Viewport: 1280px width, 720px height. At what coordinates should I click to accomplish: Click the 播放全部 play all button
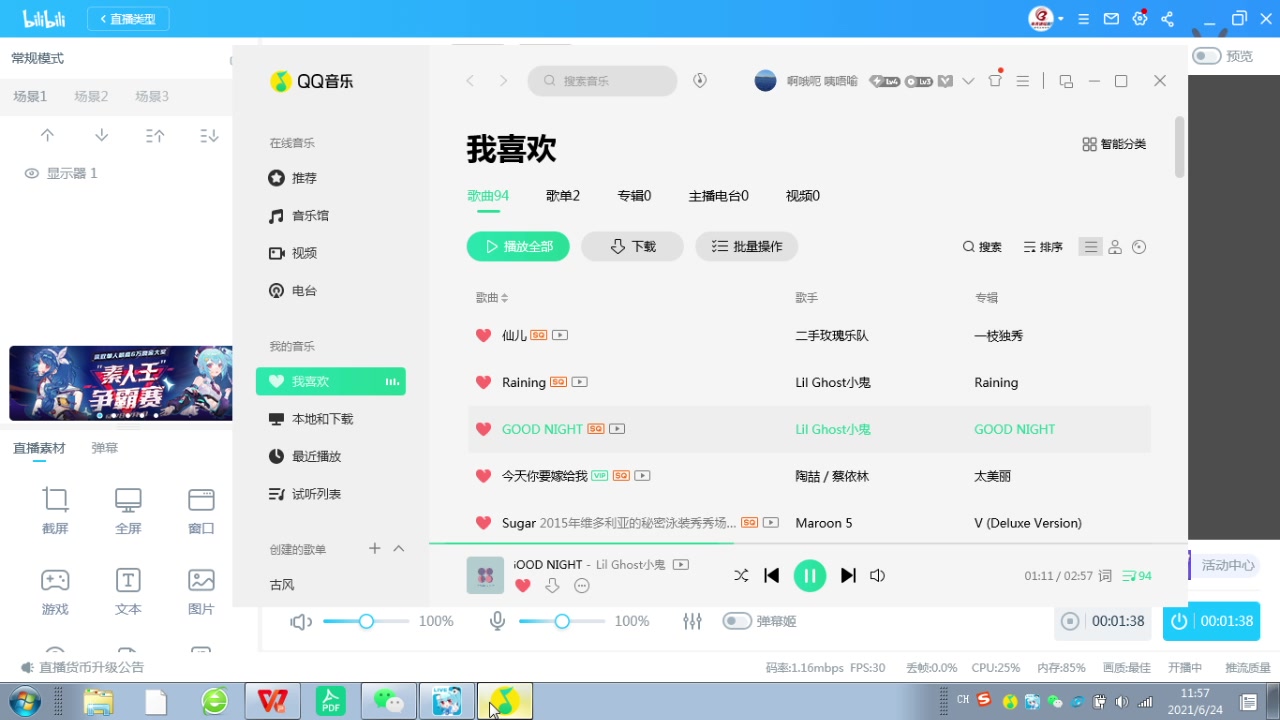coord(518,247)
